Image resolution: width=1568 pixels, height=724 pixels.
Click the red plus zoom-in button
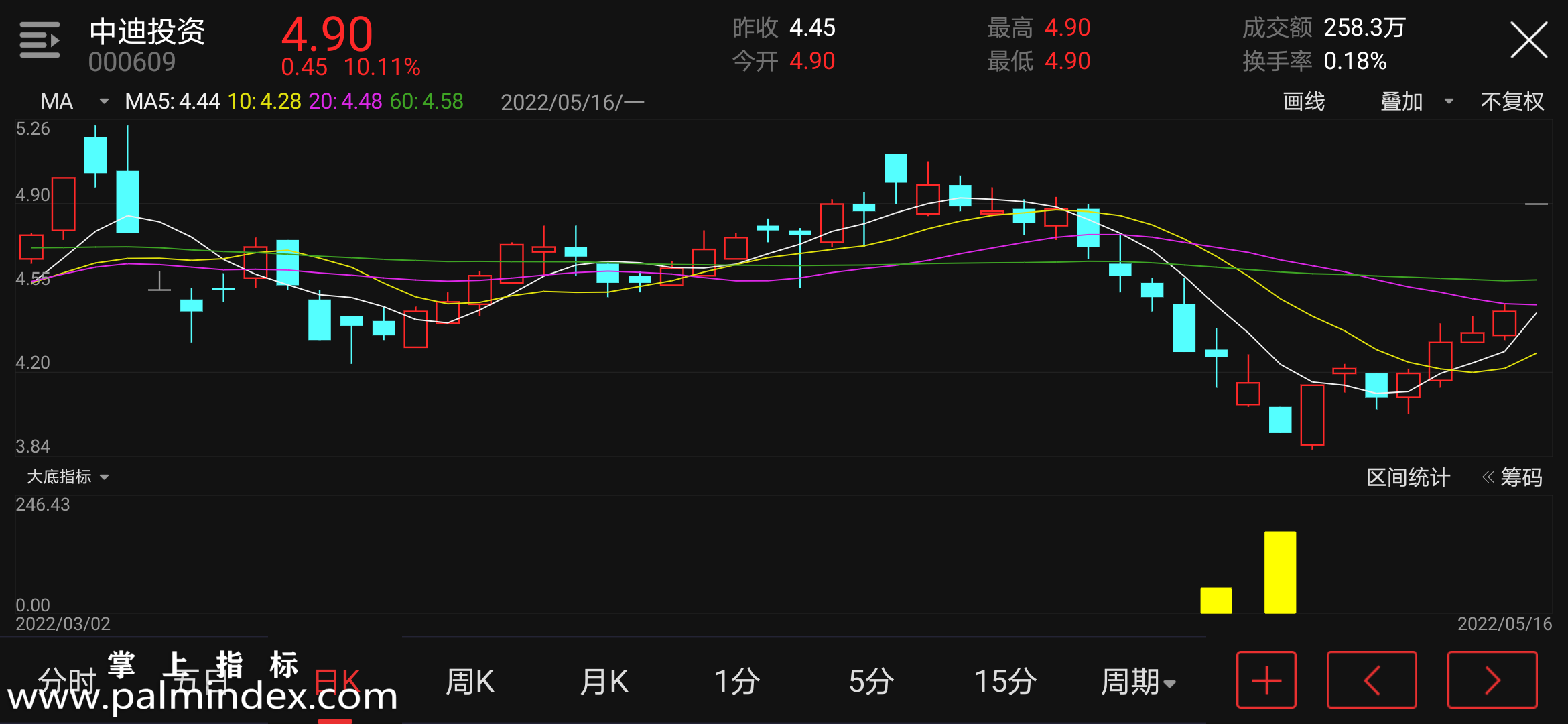(x=1266, y=680)
